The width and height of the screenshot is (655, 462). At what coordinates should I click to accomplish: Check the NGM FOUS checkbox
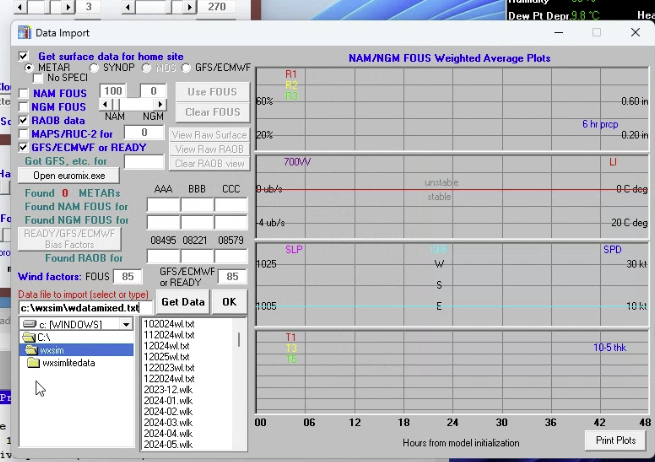coord(23,107)
